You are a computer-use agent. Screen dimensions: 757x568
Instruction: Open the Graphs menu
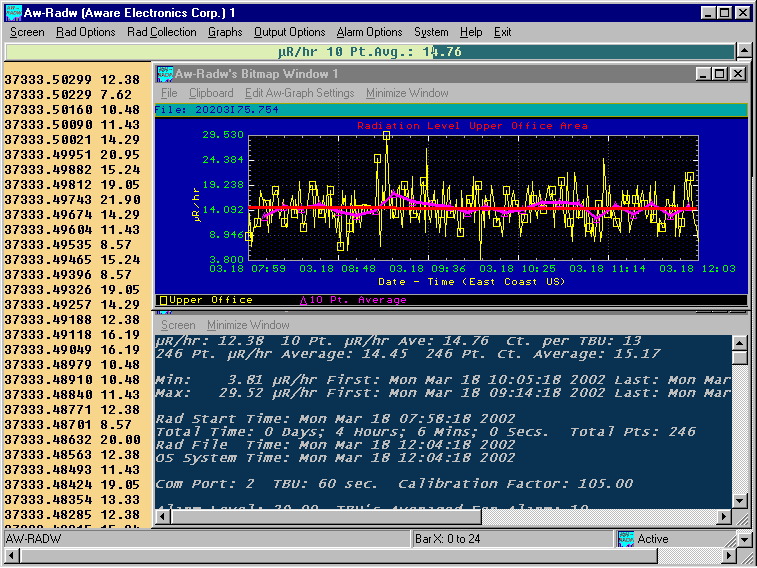point(225,32)
